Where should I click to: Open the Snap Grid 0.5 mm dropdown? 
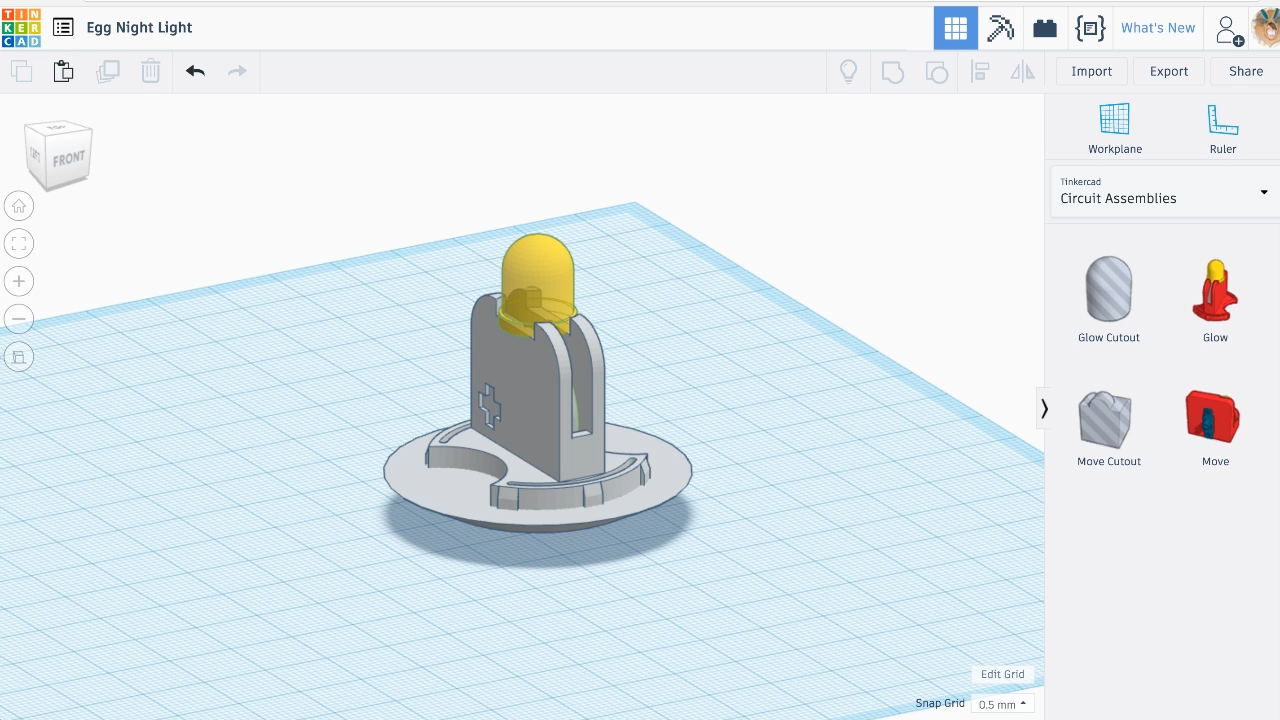coord(1002,705)
